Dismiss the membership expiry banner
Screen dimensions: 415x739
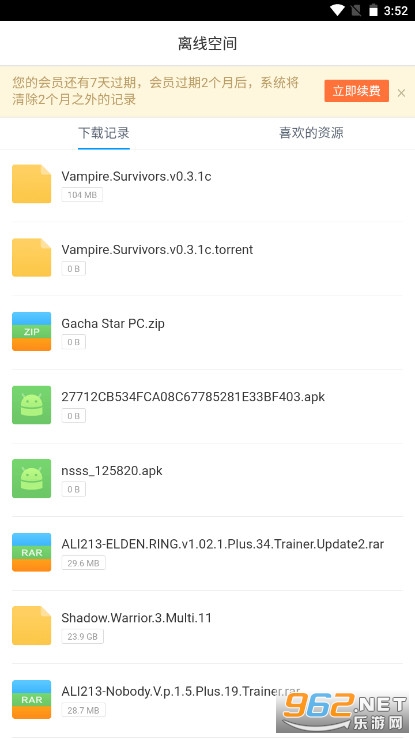coord(401,93)
